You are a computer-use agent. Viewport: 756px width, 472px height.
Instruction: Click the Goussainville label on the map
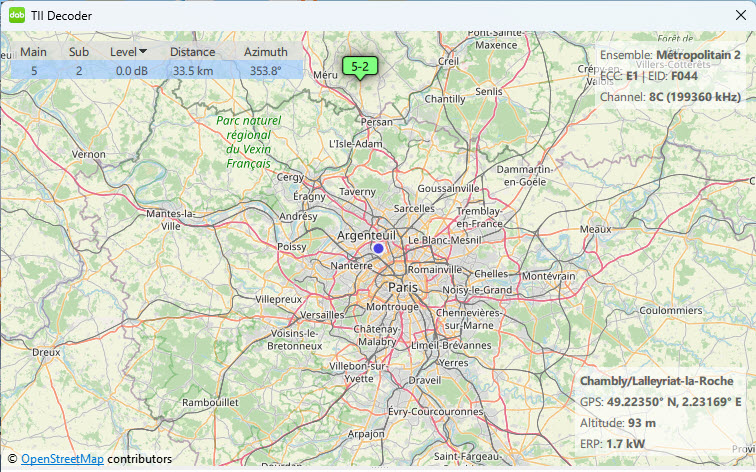click(x=448, y=189)
